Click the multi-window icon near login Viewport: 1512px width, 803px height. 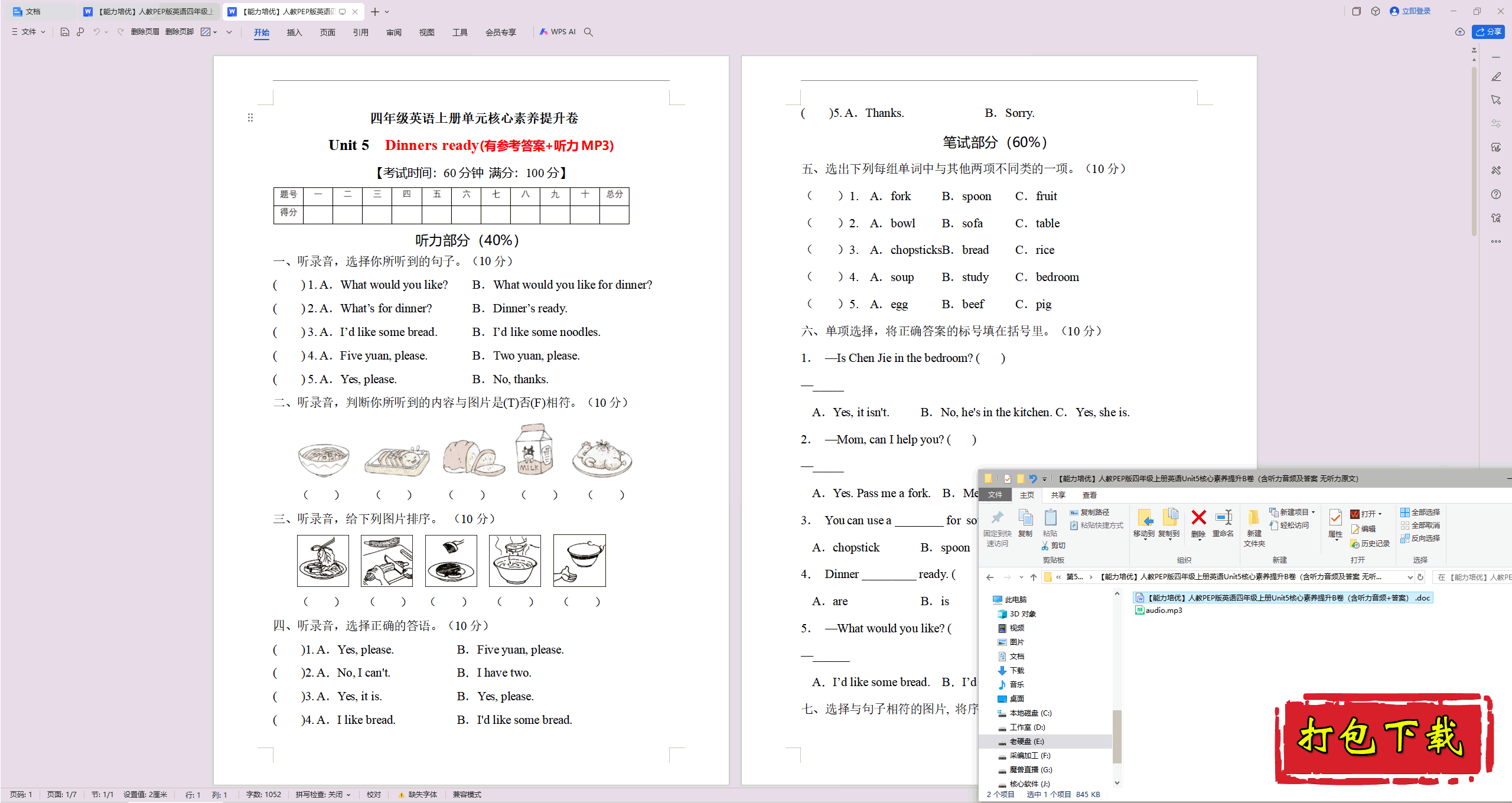pyautogui.click(x=1357, y=11)
